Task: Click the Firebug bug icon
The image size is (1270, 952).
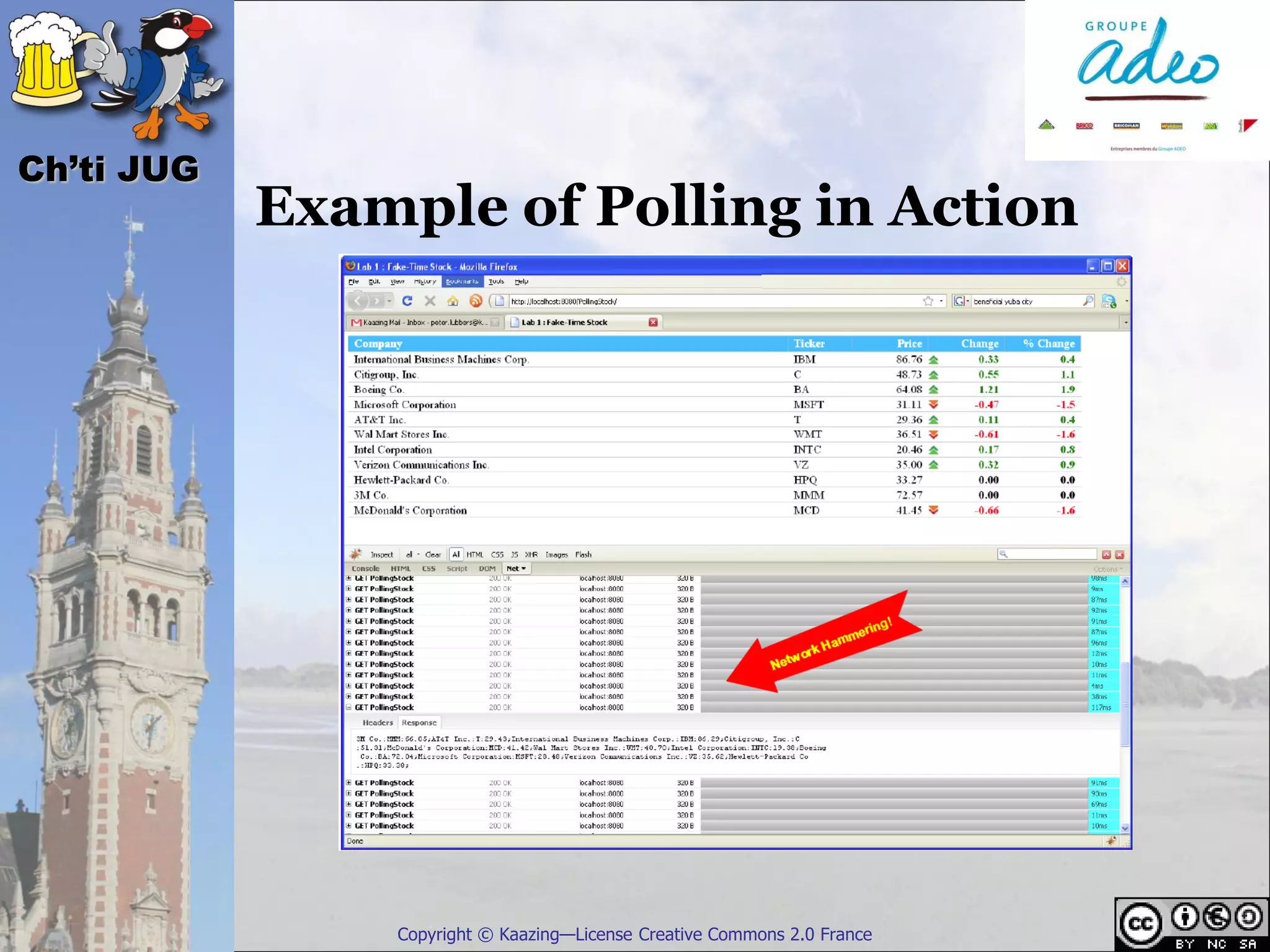Action: coord(356,554)
